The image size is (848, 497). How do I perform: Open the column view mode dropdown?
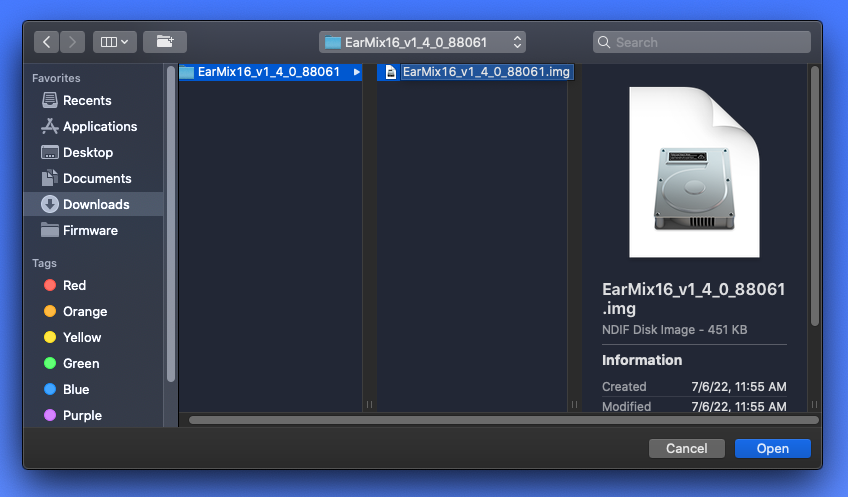click(x=115, y=42)
